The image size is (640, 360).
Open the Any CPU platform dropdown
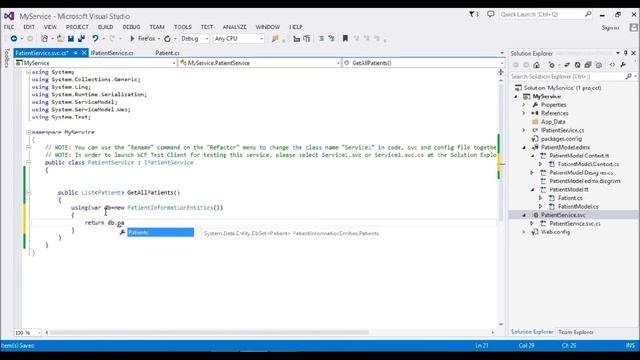pyautogui.click(x=239, y=38)
